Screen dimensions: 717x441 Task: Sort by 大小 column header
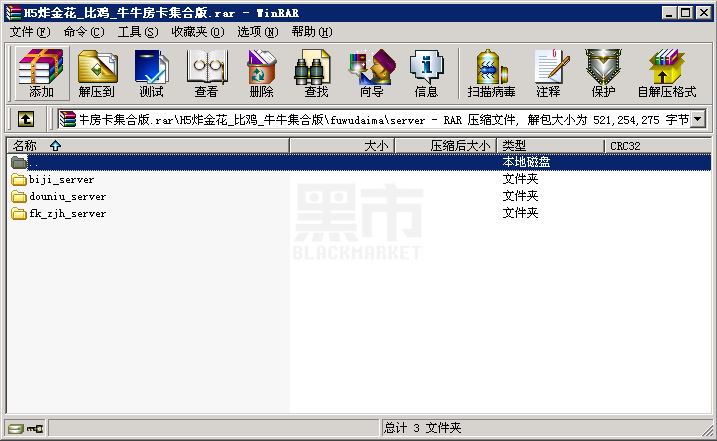[342, 146]
